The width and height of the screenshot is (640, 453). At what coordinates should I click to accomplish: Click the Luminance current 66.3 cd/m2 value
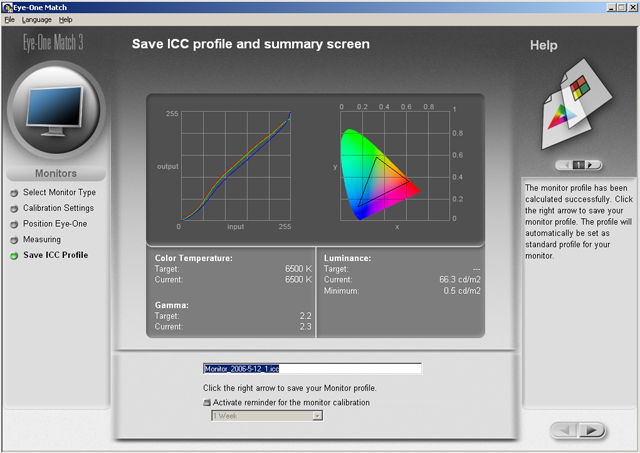click(x=460, y=280)
